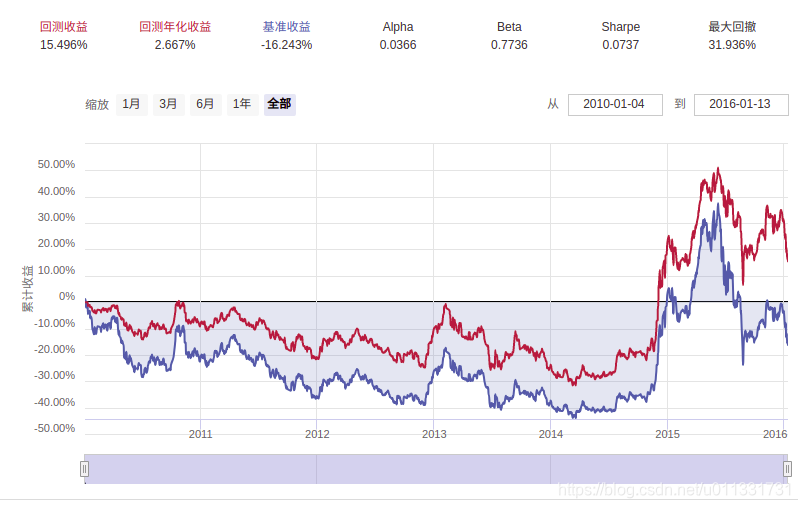Click the 从 label before start date
The width and height of the screenshot is (800, 508).
coord(553,104)
